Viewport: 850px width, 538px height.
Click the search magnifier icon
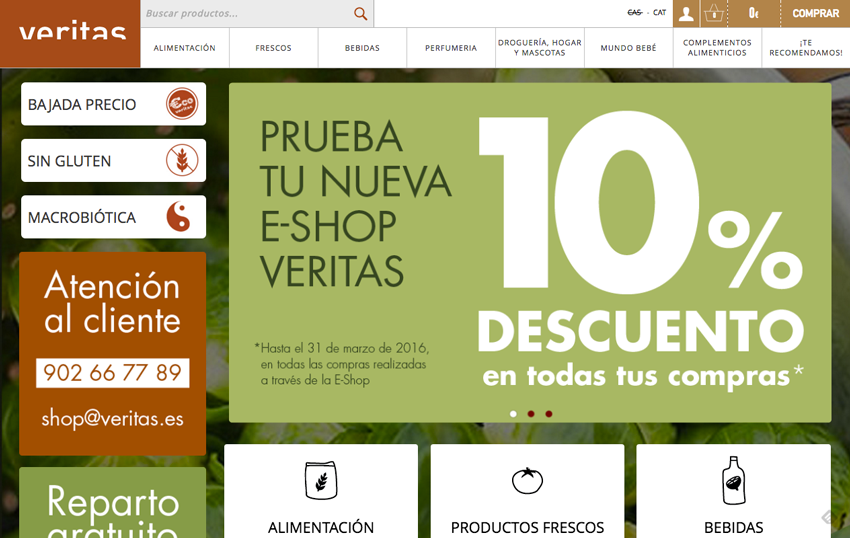[x=360, y=14]
